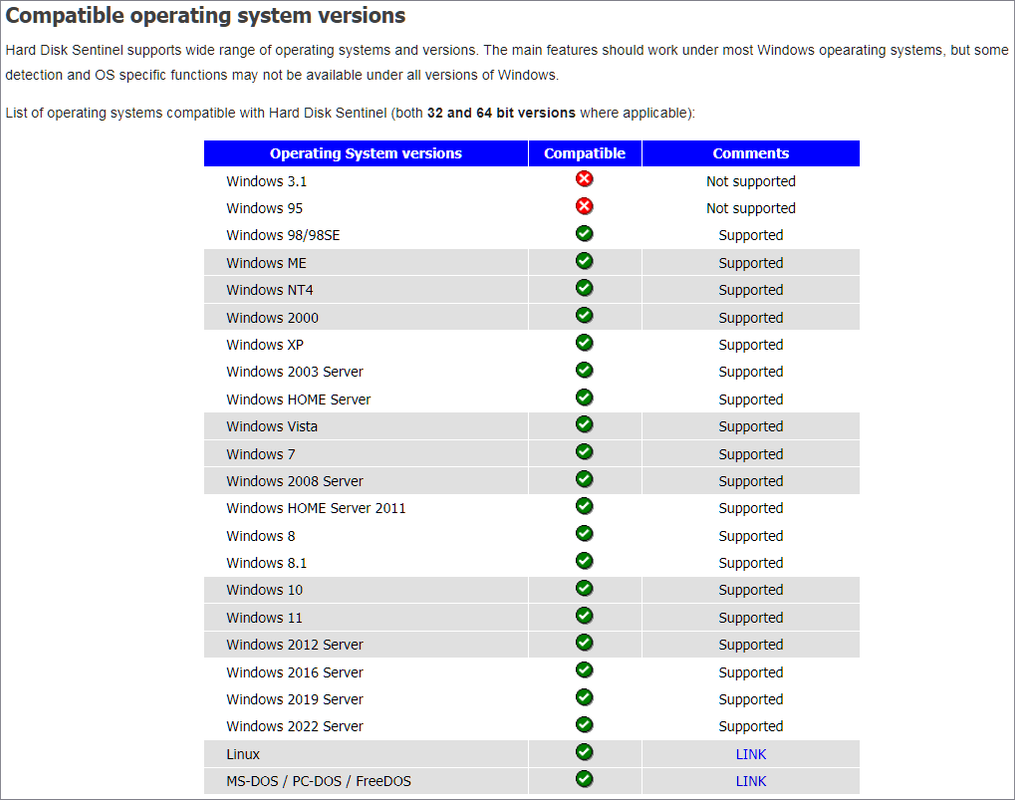The image size is (1015, 800).
Task: Click the Compatible operating system versions heading
Action: pyautogui.click(x=205, y=16)
